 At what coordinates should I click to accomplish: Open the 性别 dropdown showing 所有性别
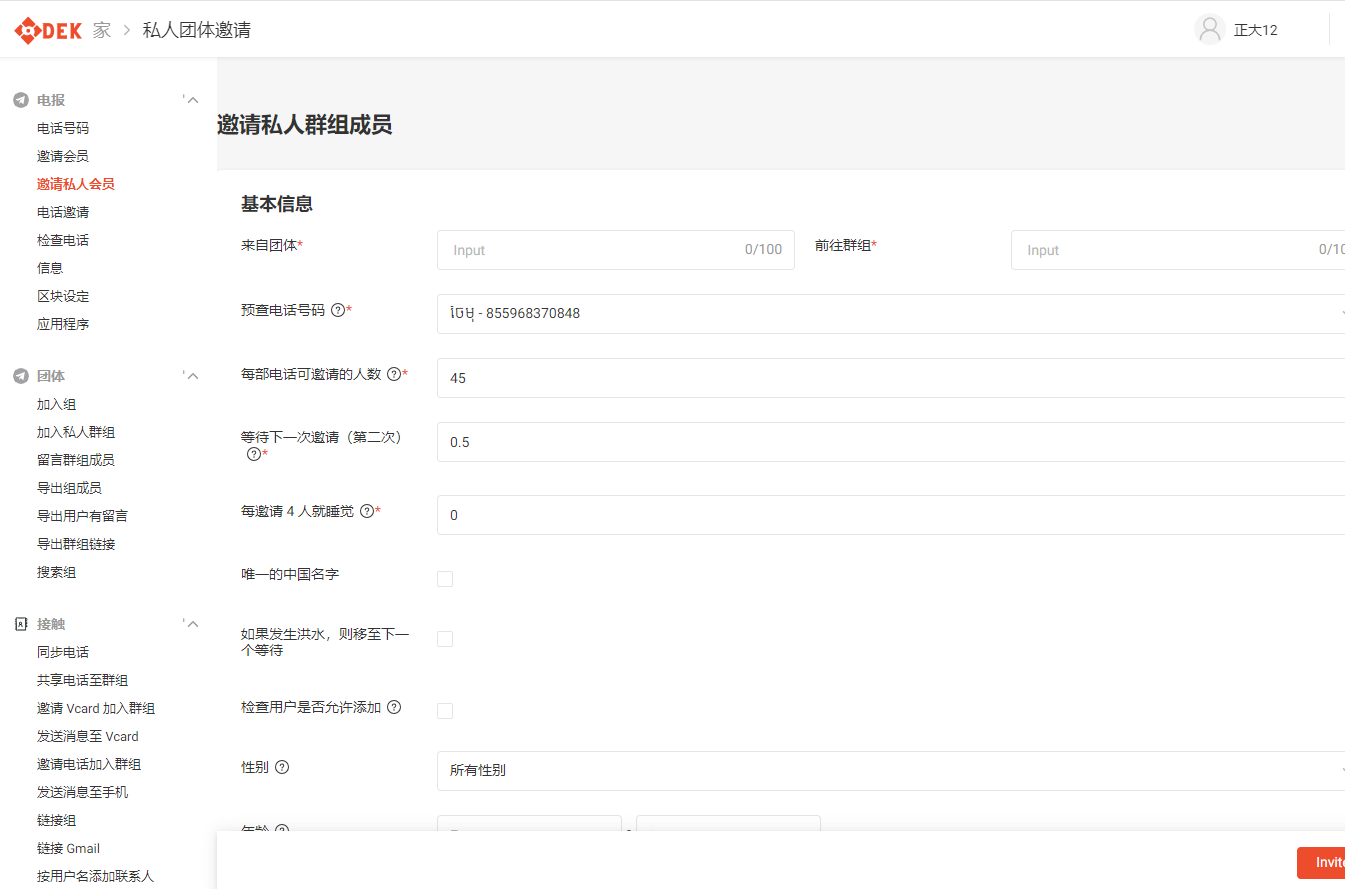890,771
